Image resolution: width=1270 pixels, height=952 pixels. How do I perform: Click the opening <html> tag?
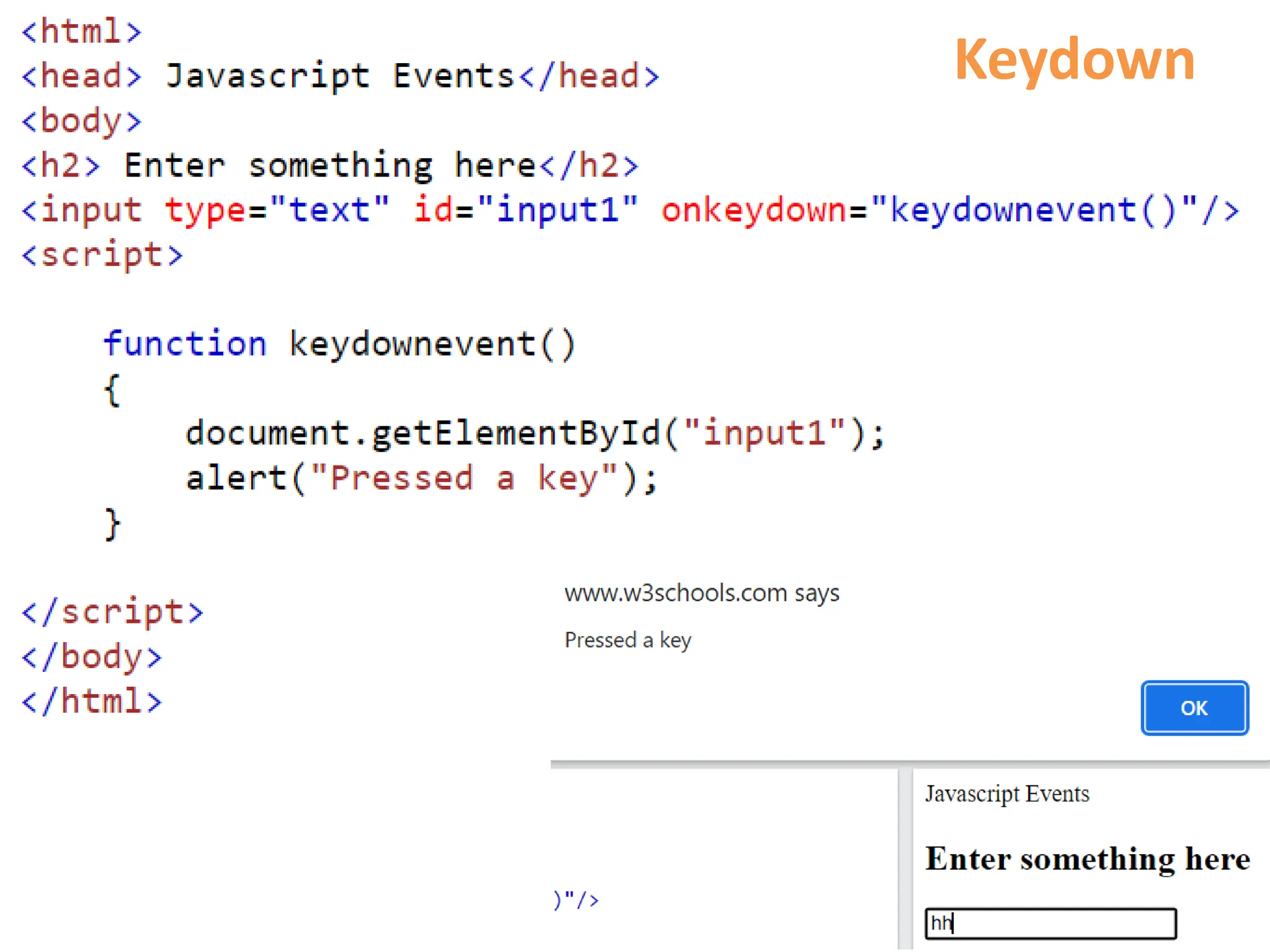81,31
